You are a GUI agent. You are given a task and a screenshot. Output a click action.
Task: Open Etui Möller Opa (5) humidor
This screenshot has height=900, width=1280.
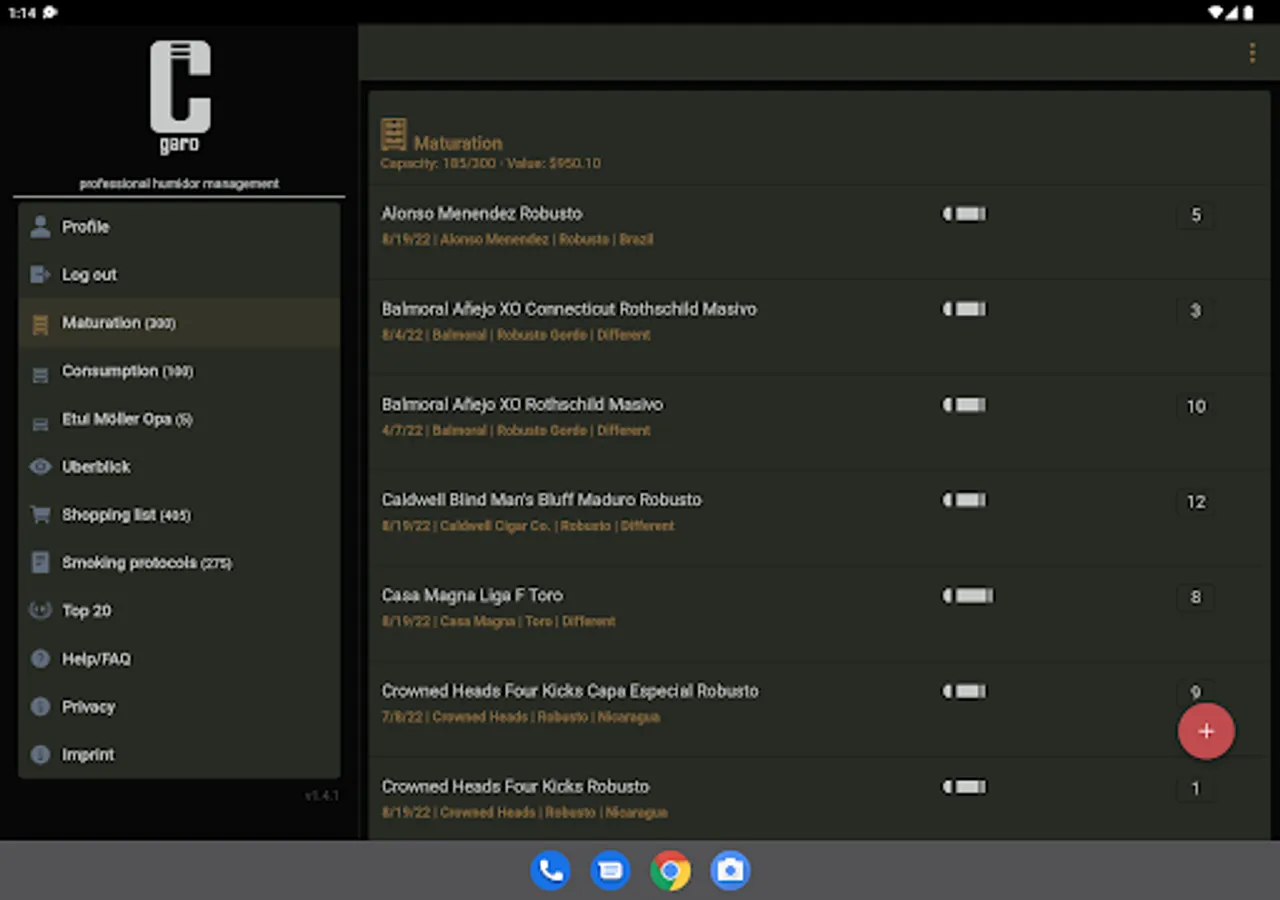click(179, 419)
